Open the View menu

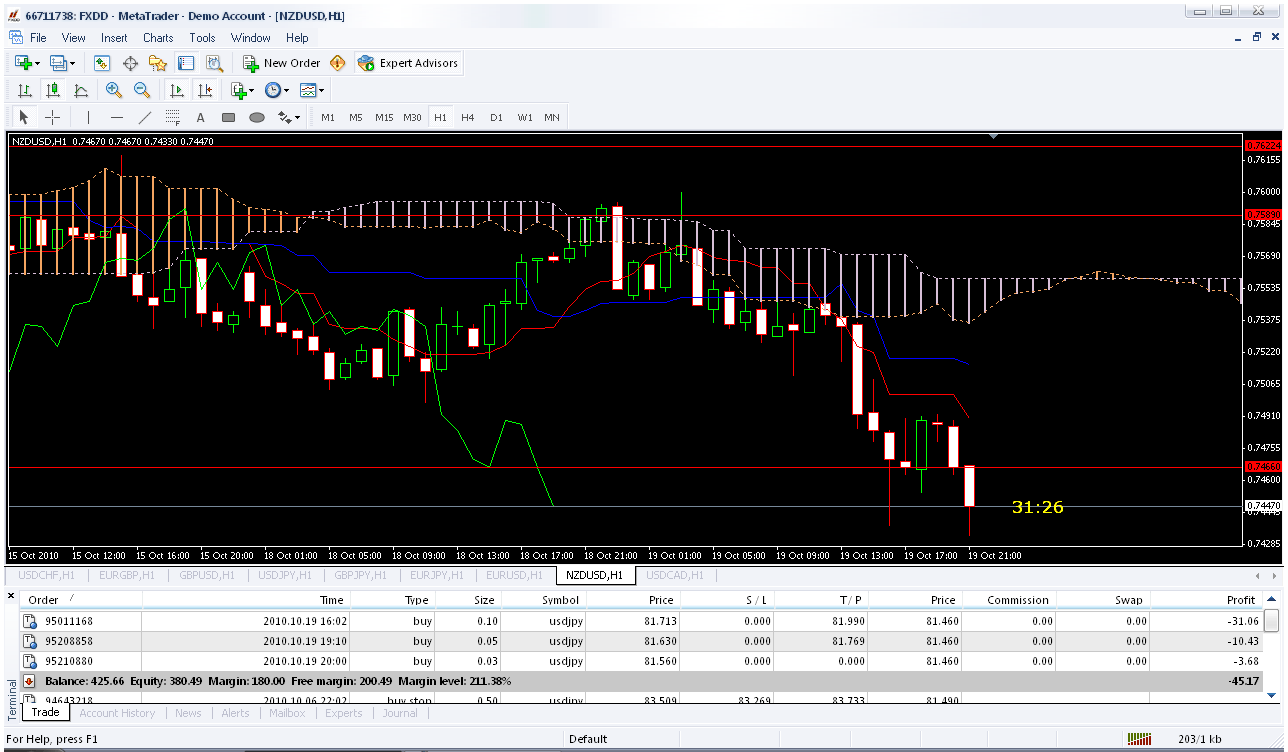coord(74,38)
